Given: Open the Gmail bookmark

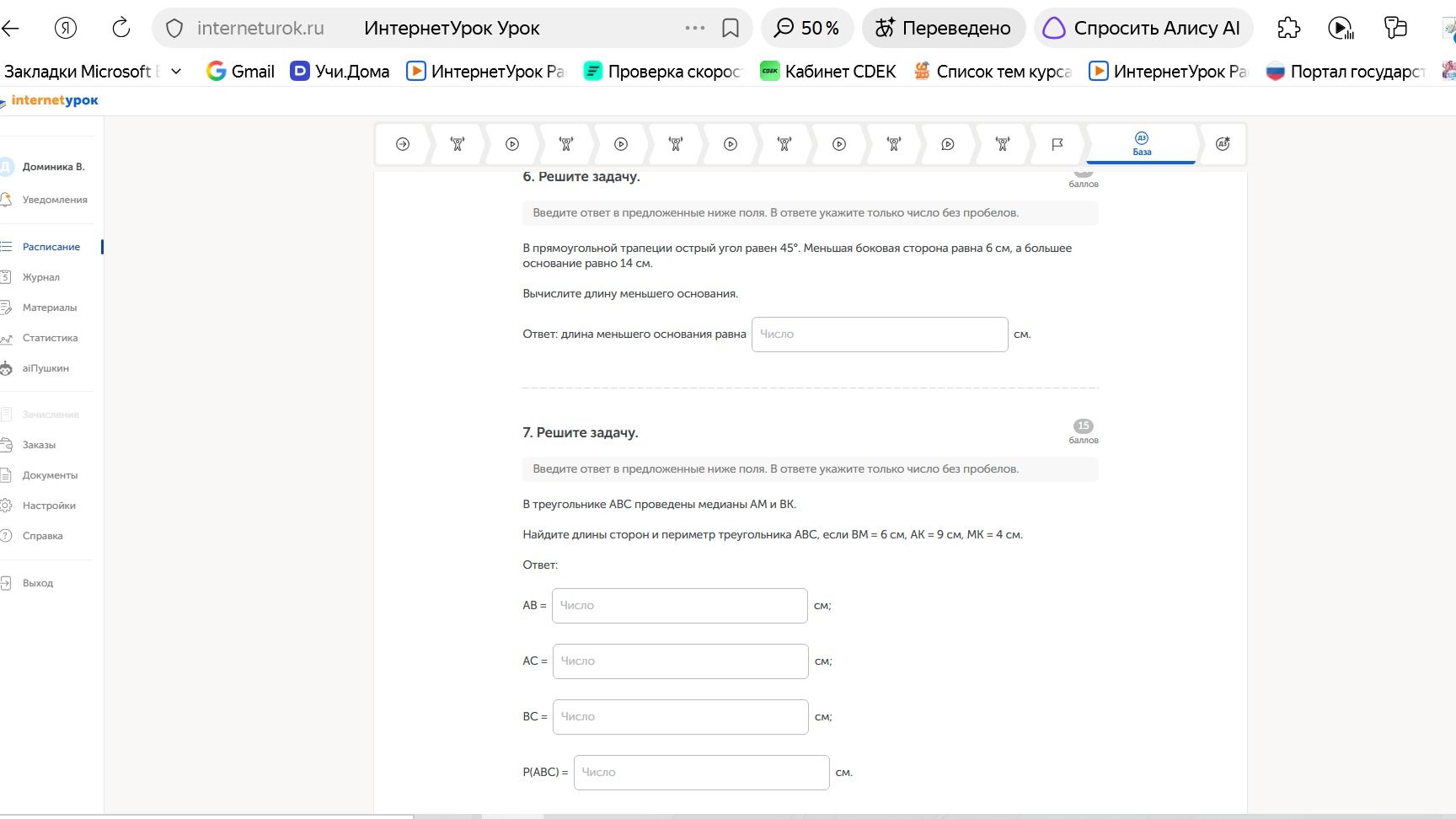Looking at the screenshot, I should coord(241,72).
